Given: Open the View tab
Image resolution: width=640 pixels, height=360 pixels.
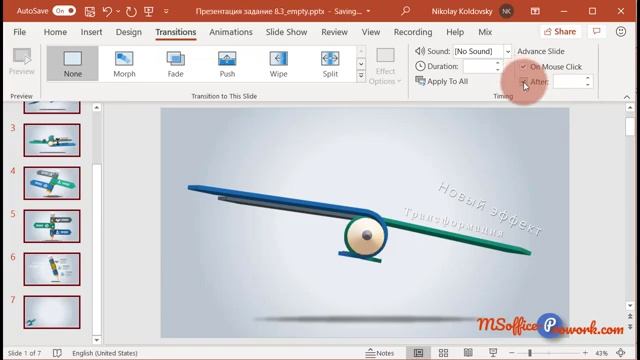Looking at the screenshot, I should (371, 32).
